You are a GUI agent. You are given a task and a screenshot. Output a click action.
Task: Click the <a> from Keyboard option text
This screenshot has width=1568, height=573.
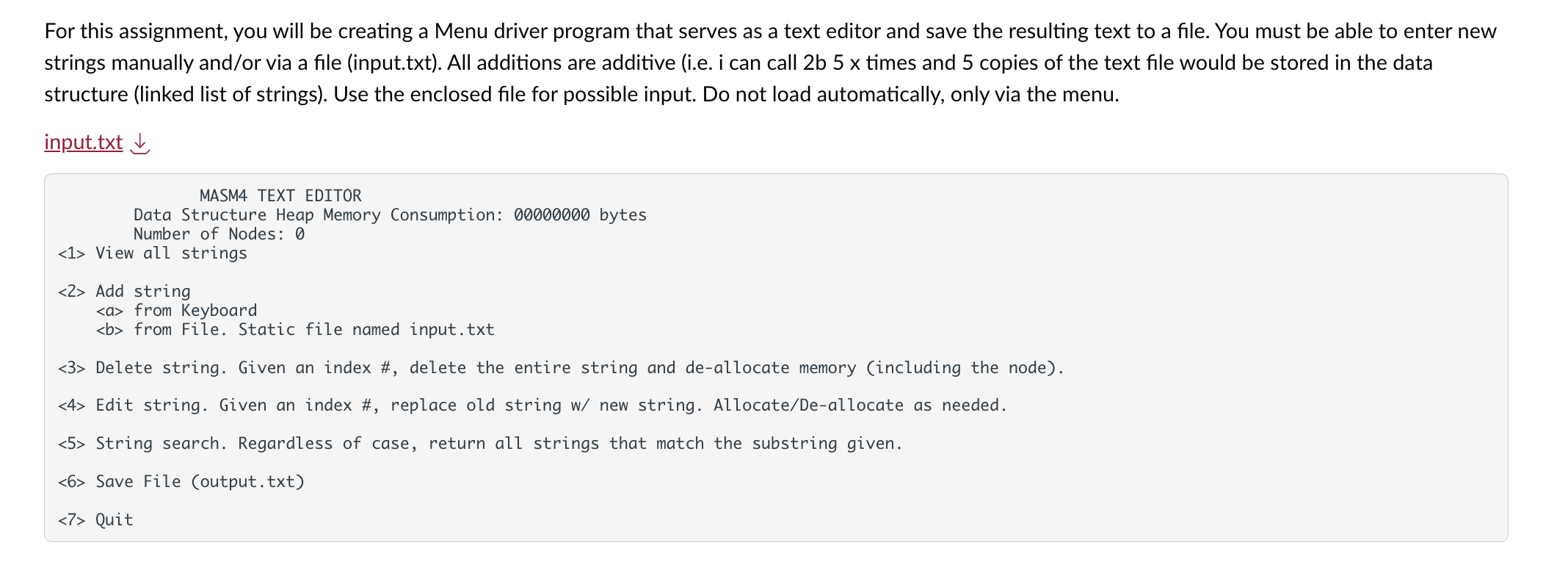(176, 311)
